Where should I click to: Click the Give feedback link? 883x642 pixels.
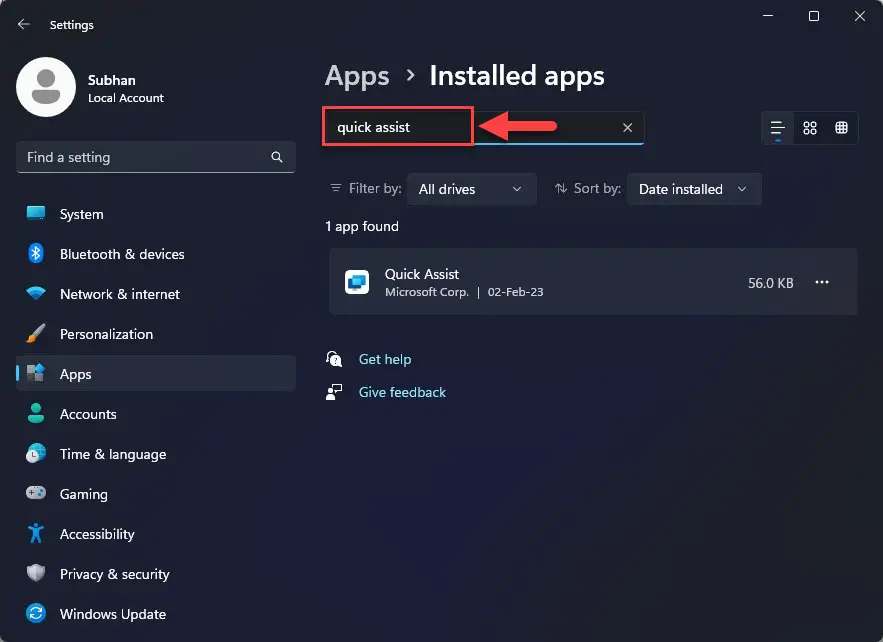(402, 392)
